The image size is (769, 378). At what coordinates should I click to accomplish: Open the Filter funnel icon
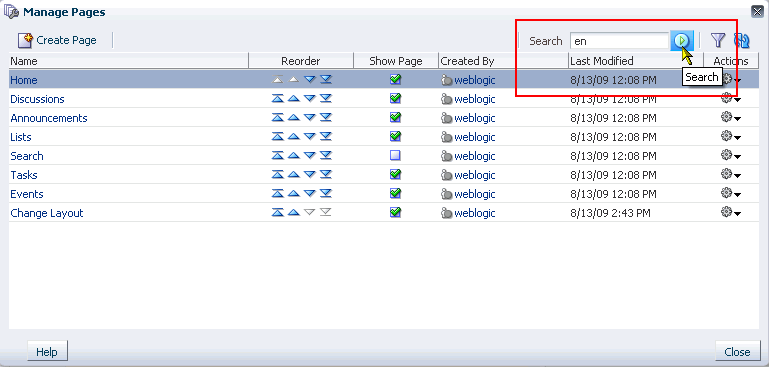[718, 40]
